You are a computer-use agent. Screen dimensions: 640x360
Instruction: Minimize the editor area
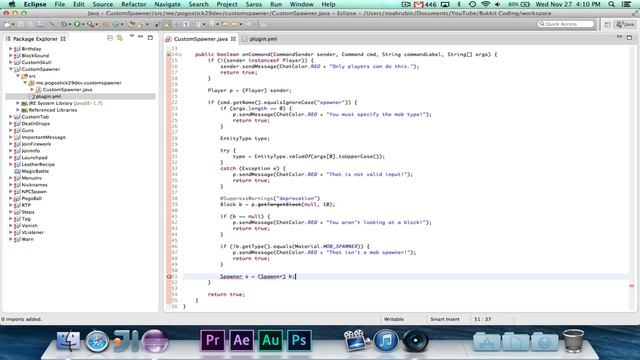point(619,37)
